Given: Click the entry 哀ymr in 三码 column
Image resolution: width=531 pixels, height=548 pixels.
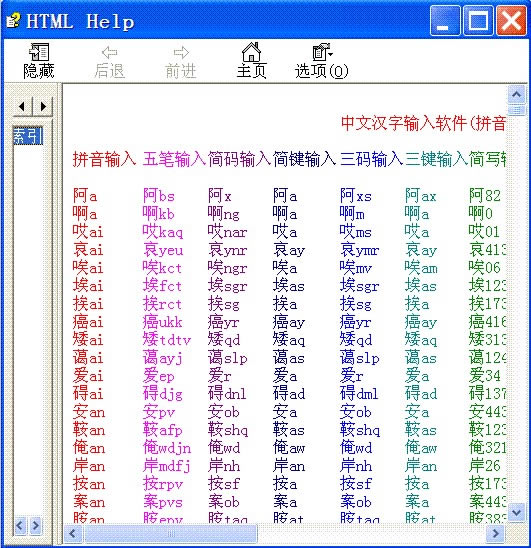Looking at the screenshot, I should (359, 250).
